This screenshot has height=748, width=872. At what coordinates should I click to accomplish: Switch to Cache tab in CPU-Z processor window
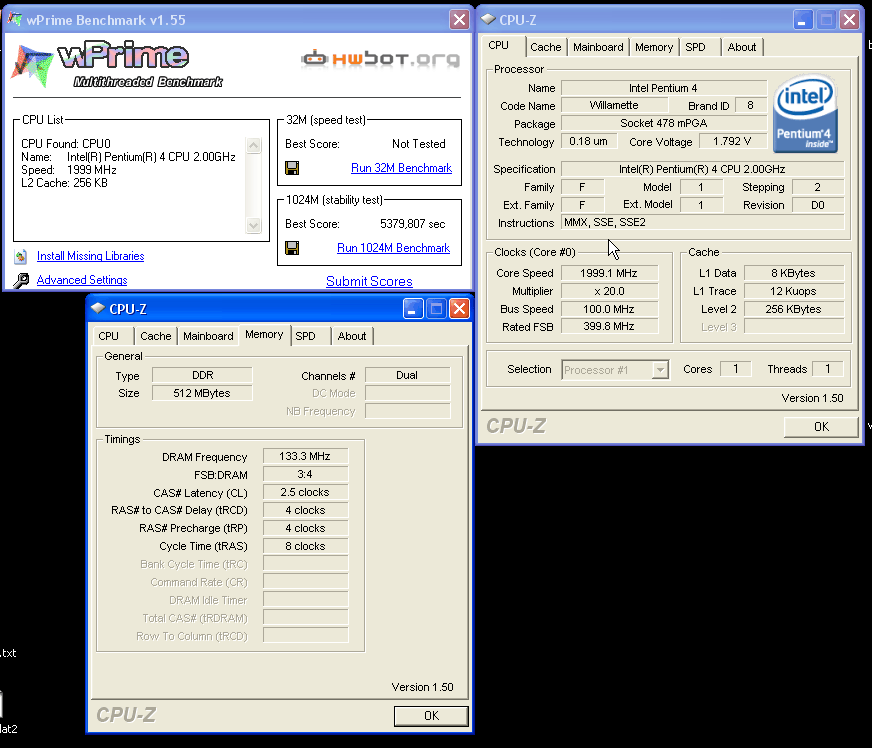click(546, 47)
